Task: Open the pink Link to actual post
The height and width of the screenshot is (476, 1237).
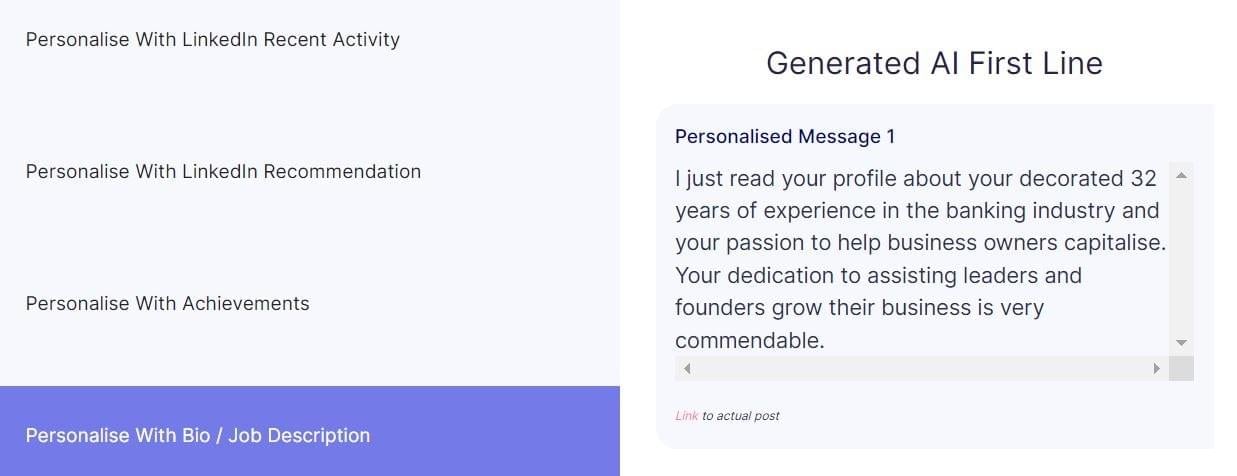Action: pos(686,416)
